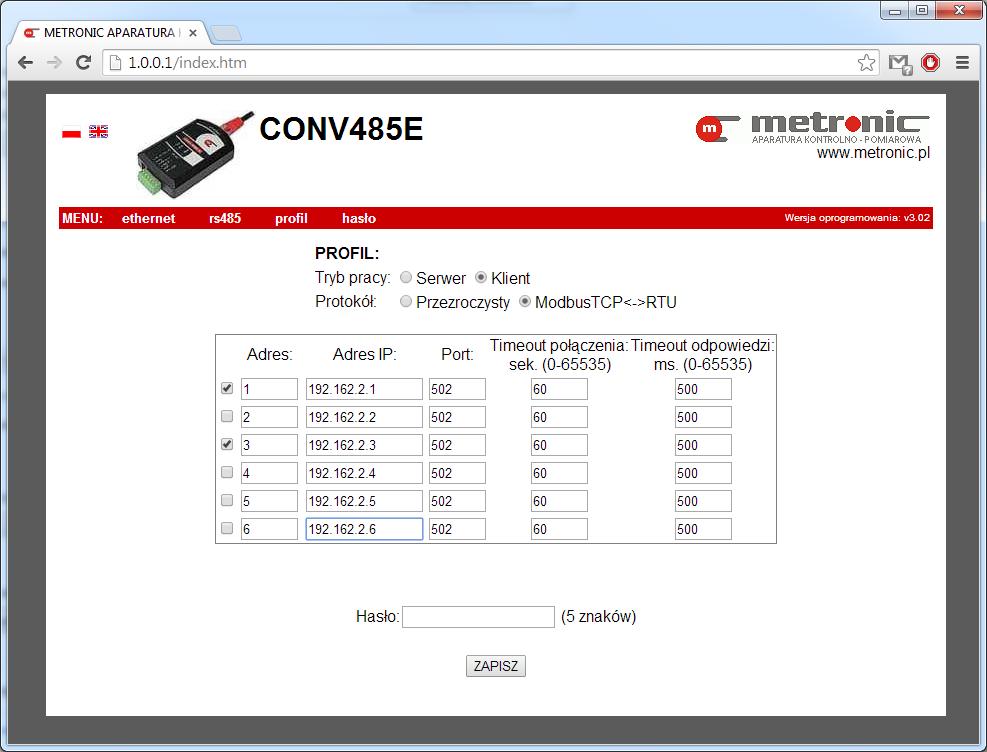Click the browser forward arrow

(54, 62)
